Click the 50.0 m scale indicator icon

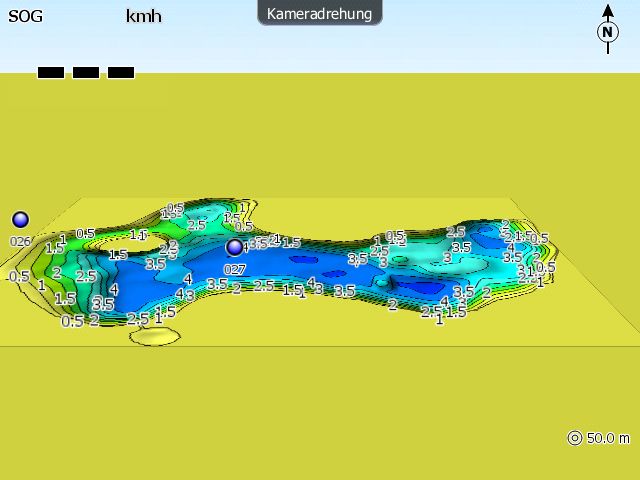575,438
